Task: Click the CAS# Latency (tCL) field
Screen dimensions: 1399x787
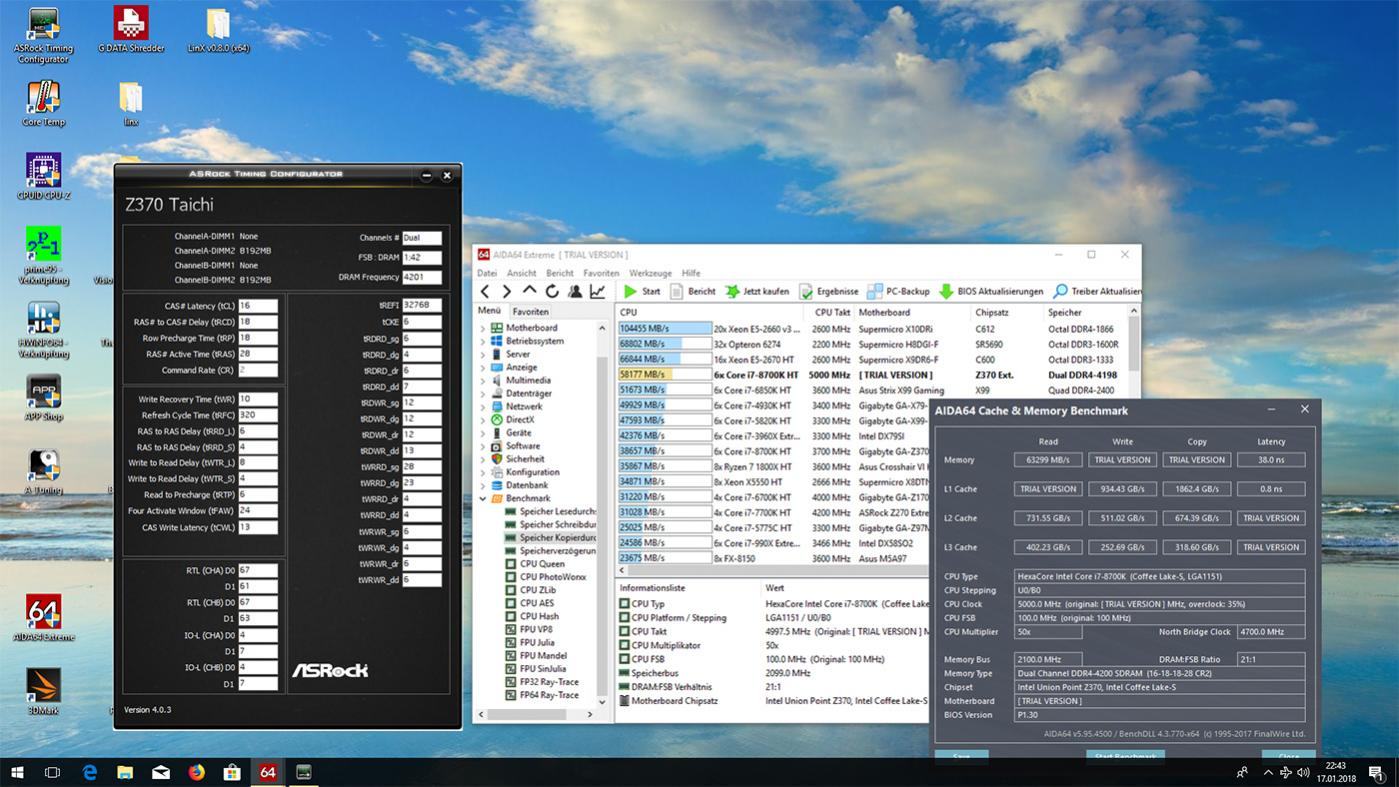Action: point(257,306)
